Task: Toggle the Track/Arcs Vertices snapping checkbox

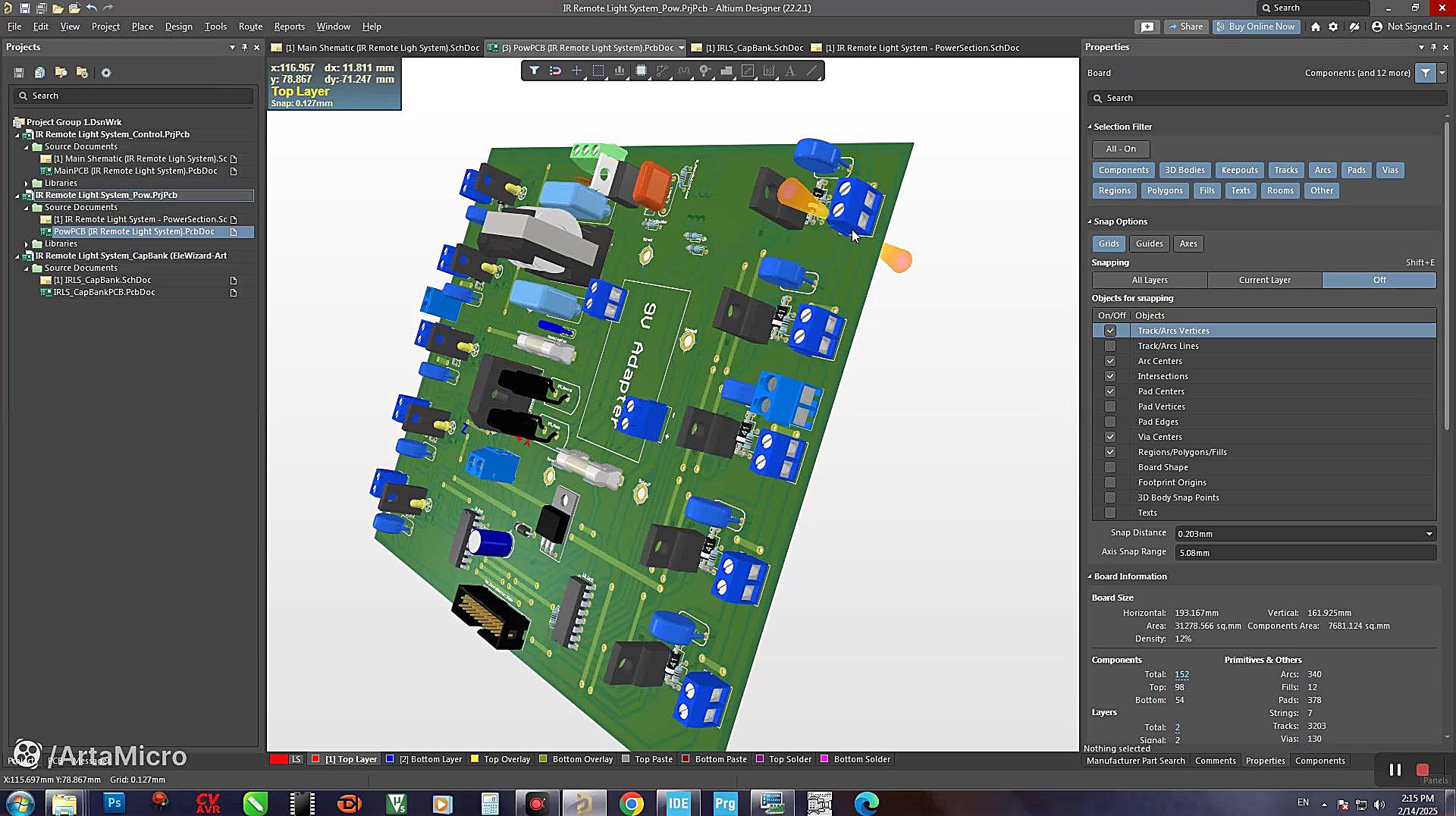Action: [1110, 331]
